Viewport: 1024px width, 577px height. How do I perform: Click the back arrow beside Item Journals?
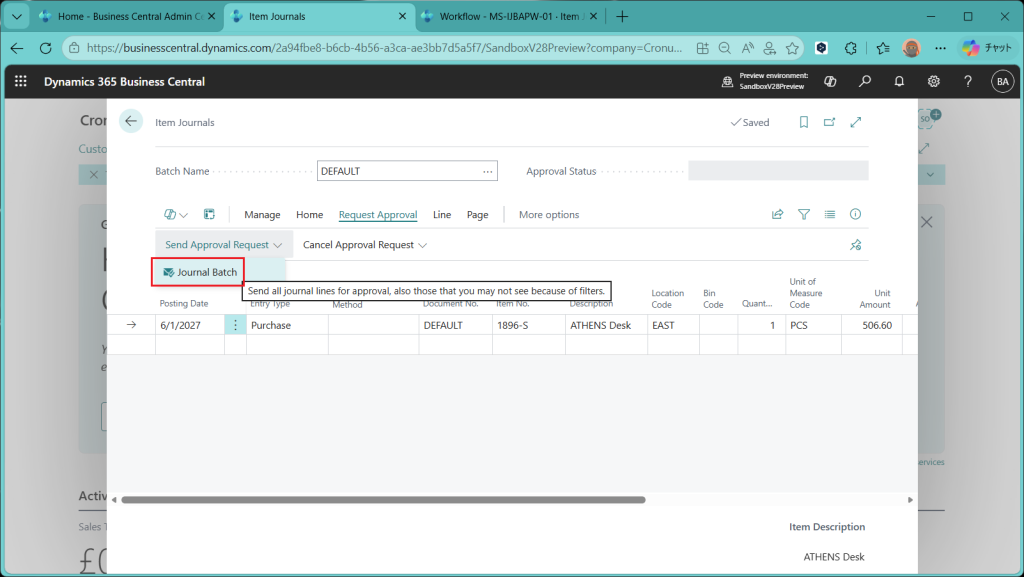pos(131,122)
